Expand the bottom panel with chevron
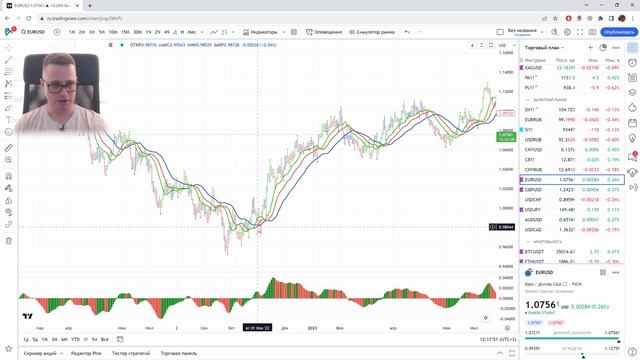 500,353
